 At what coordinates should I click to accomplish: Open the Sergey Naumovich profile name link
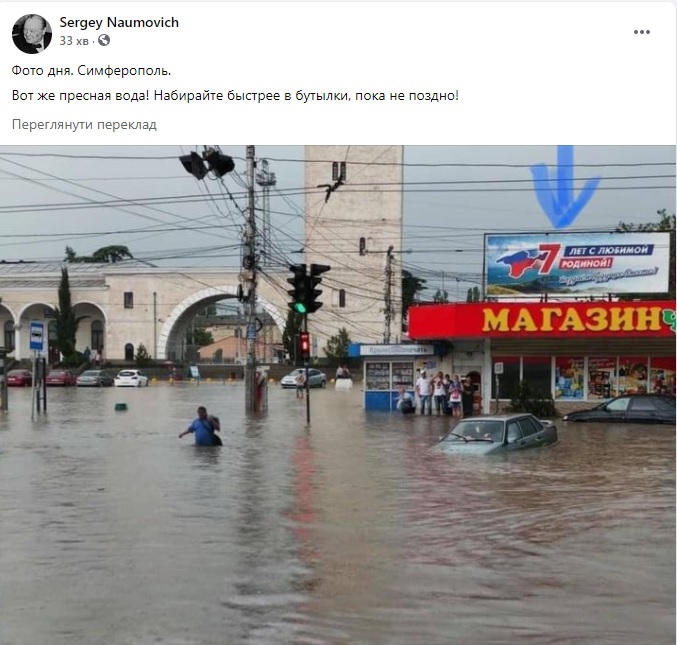[119, 22]
